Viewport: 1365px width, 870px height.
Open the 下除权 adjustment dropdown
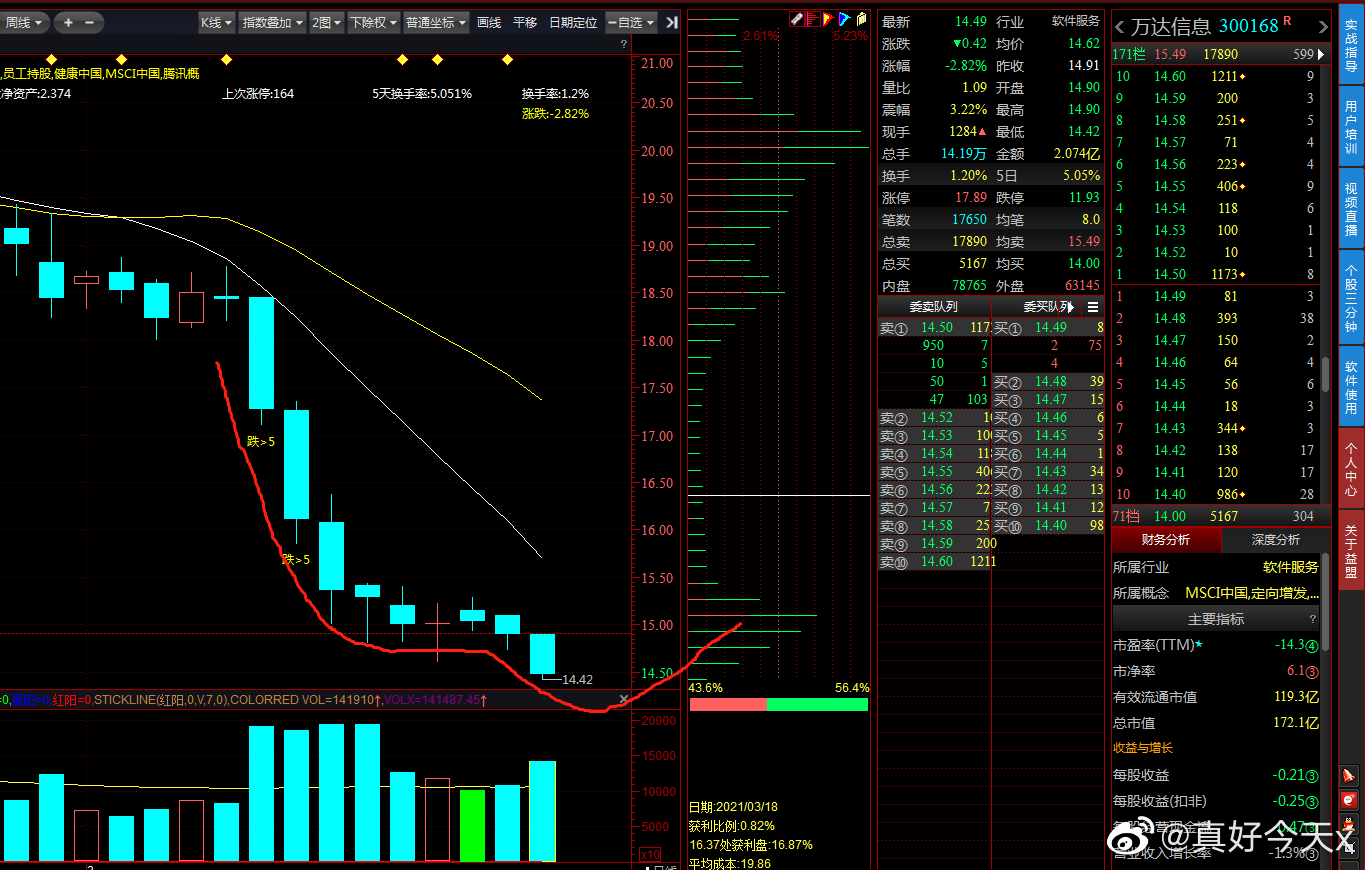click(x=373, y=22)
